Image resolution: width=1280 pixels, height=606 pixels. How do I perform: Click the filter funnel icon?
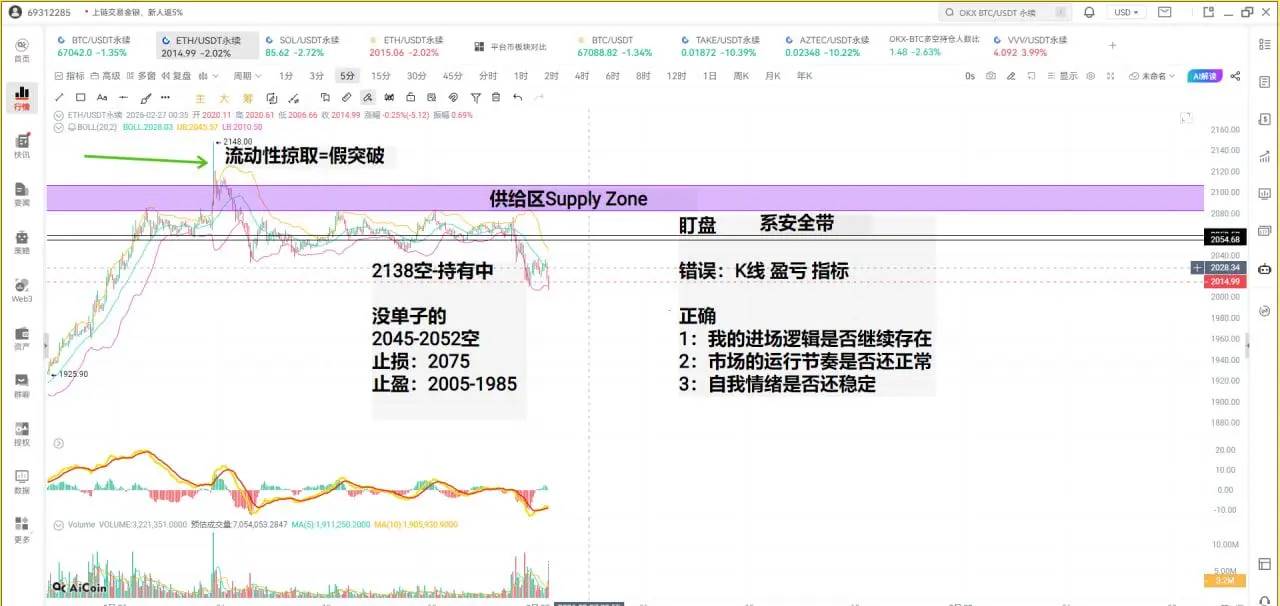click(x=475, y=97)
